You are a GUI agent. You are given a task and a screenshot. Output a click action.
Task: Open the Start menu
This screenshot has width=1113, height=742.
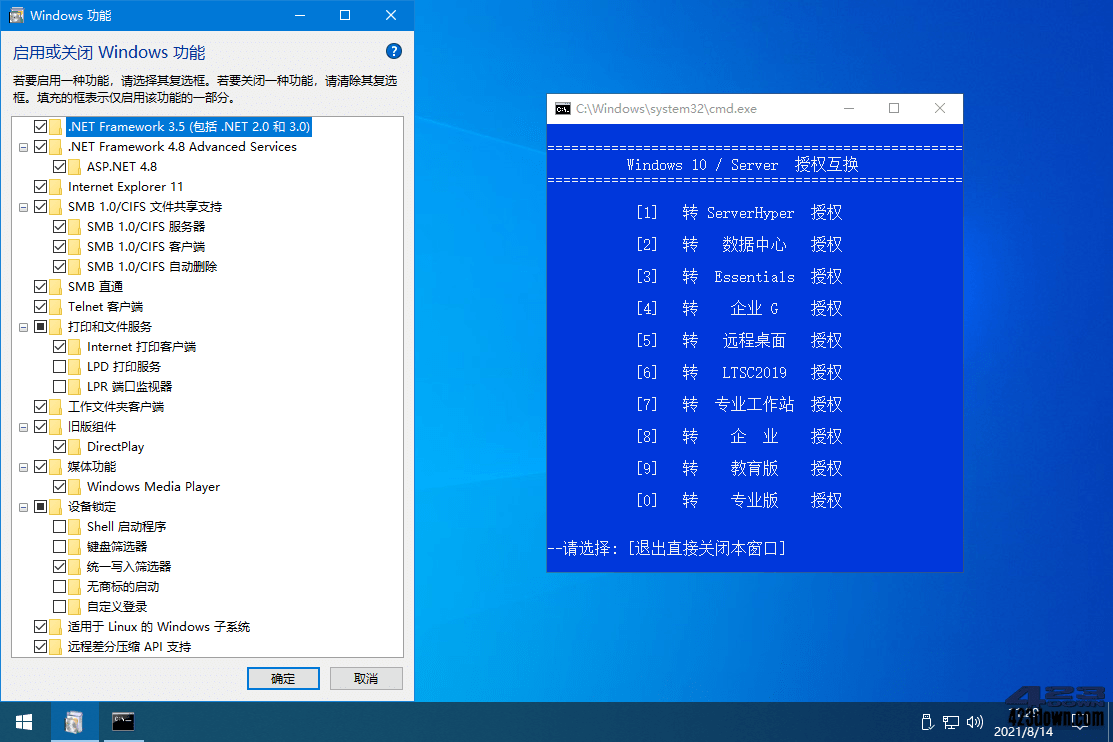(x=22, y=721)
